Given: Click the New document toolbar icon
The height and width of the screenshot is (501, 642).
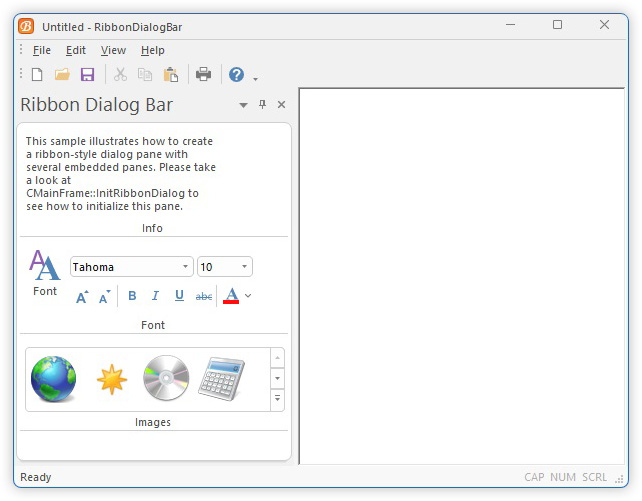Looking at the screenshot, I should [37, 74].
